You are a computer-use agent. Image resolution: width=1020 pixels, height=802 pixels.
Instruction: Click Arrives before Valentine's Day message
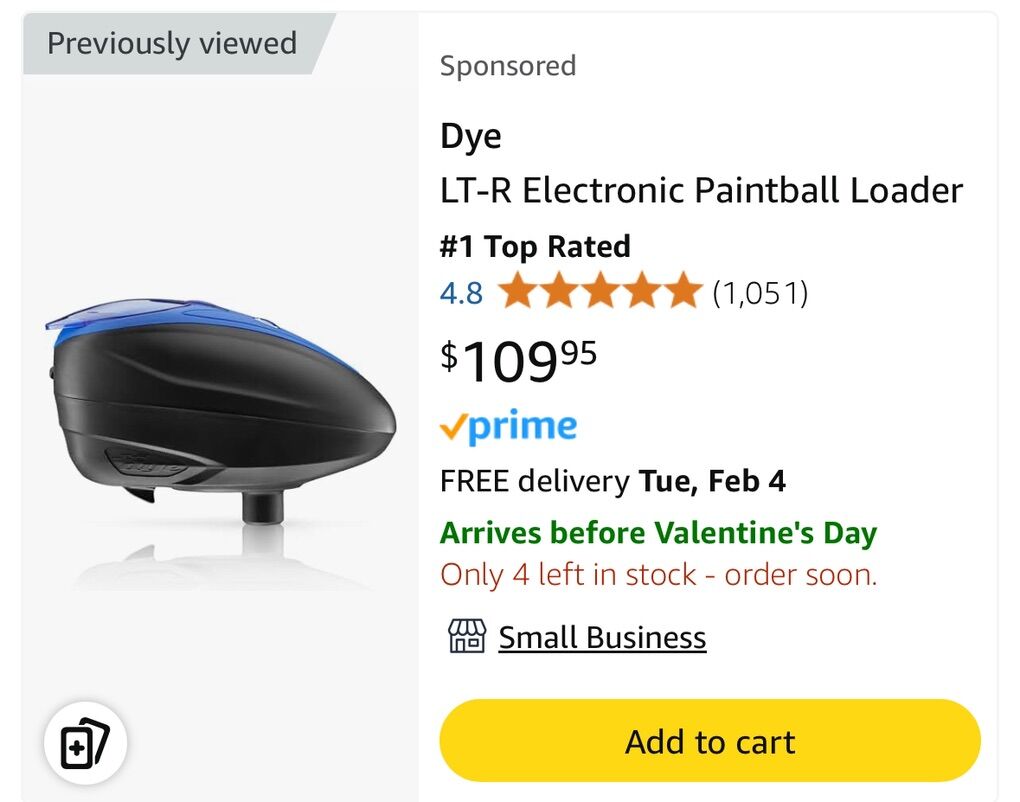658,532
